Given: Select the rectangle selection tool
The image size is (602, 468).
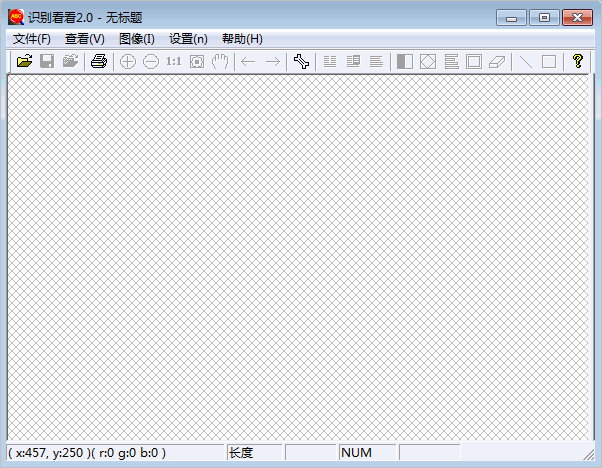Looking at the screenshot, I should pos(549,61).
